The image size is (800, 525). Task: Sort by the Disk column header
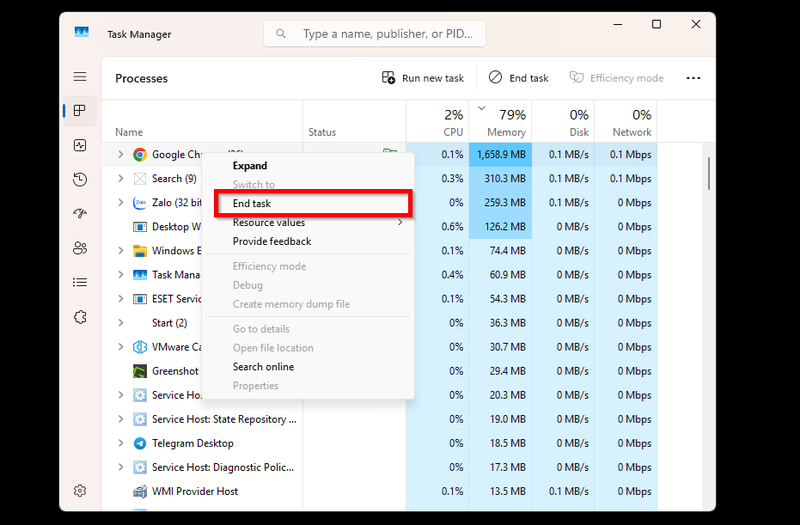click(563, 121)
